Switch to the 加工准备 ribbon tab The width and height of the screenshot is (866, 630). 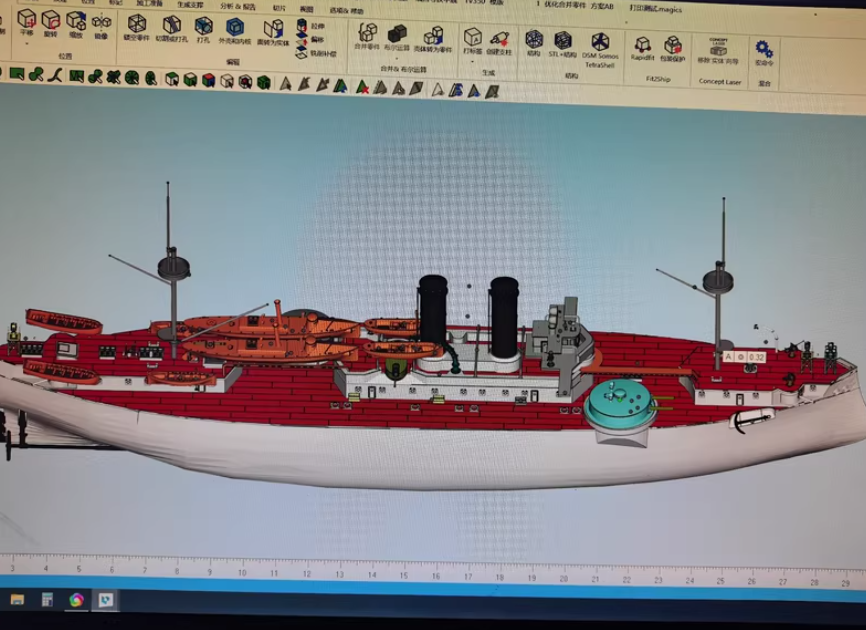(x=149, y=3)
